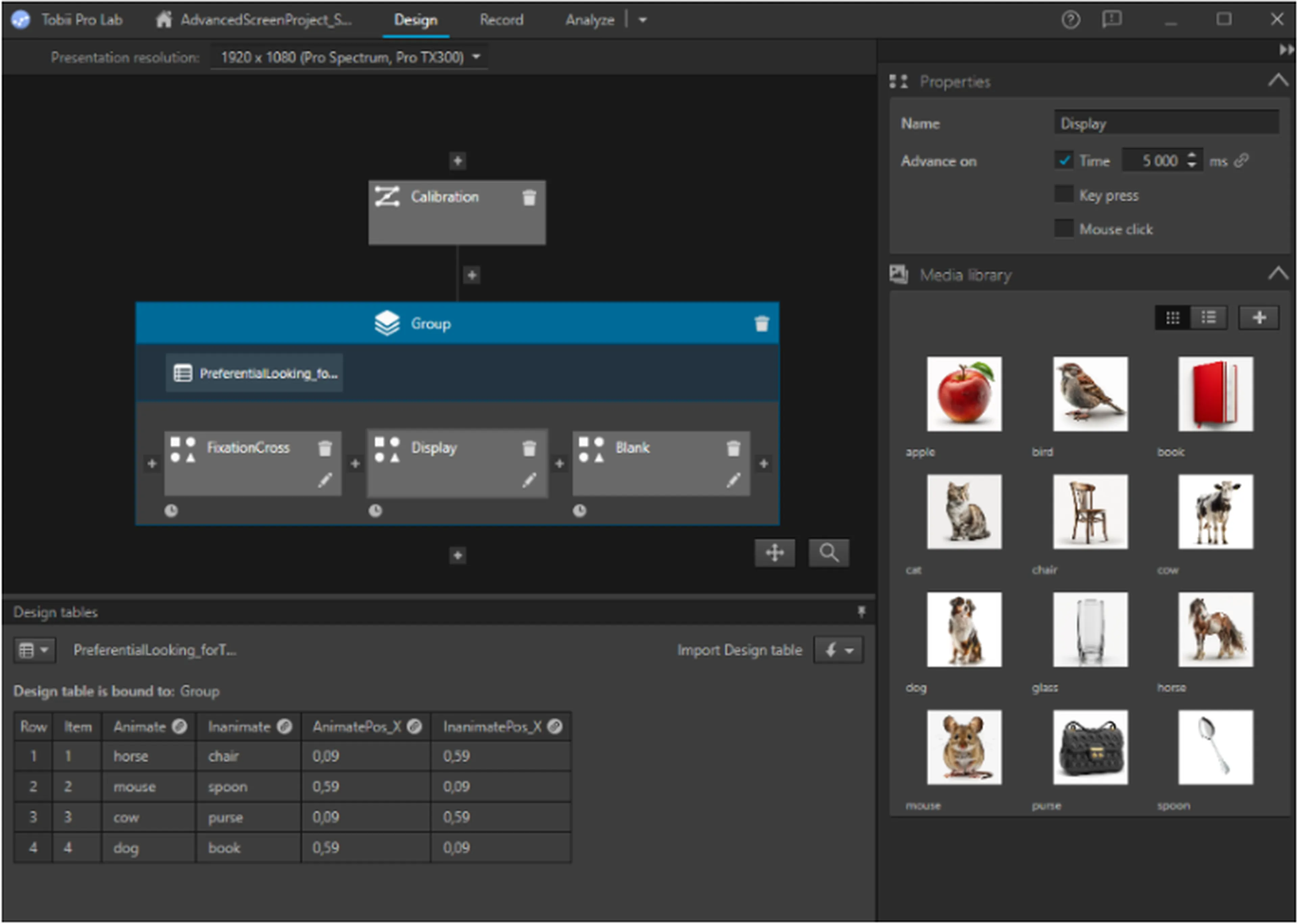The width and height of the screenshot is (1298, 924).
Task: Click the pan/move canvas tool icon
Action: pyautogui.click(x=774, y=552)
